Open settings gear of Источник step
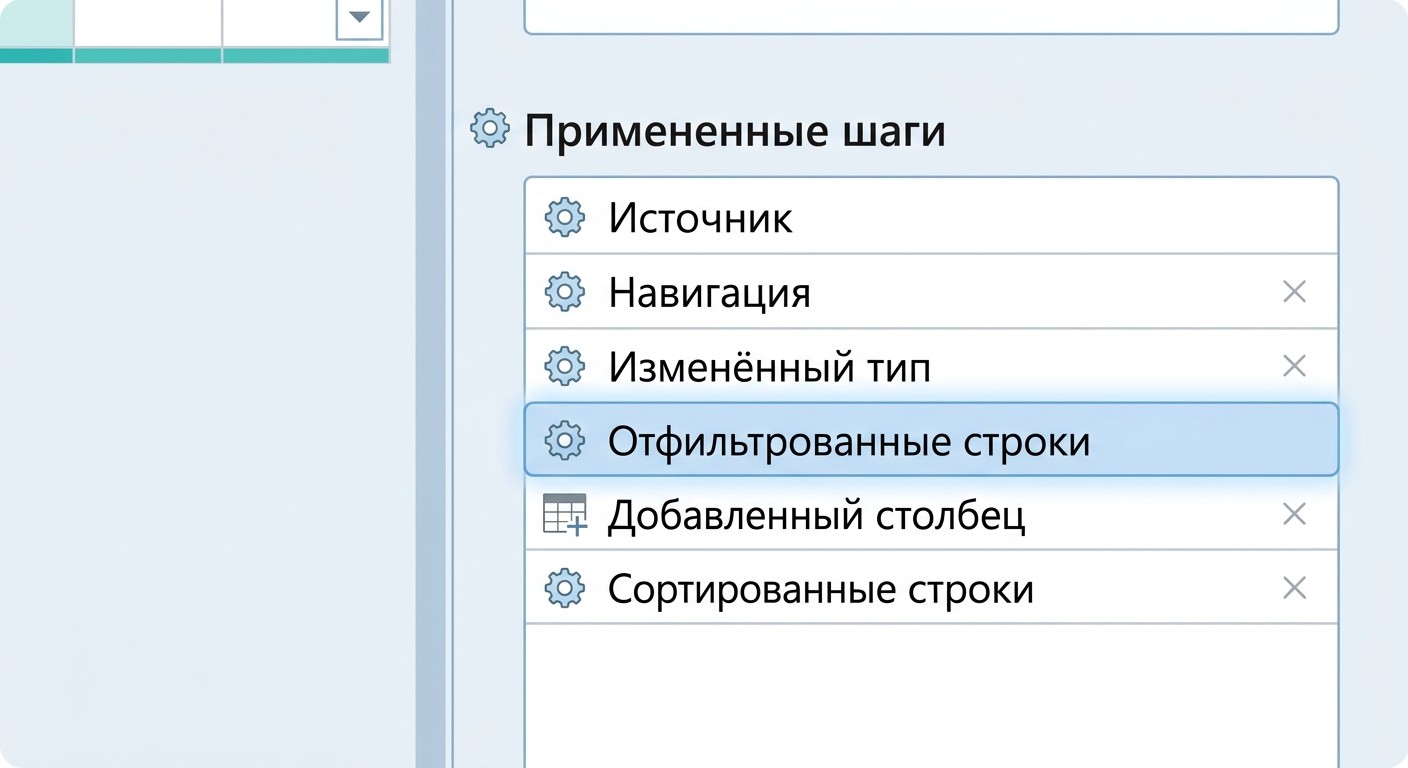 click(x=564, y=217)
